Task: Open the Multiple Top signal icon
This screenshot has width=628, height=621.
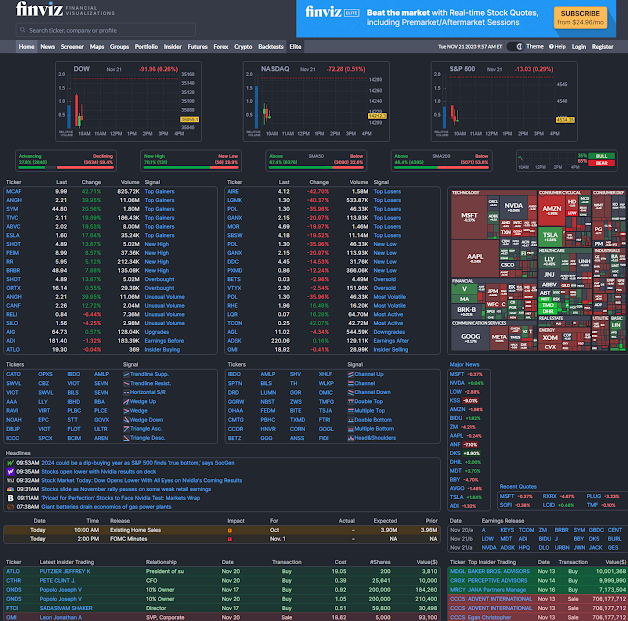Action: pos(351,411)
